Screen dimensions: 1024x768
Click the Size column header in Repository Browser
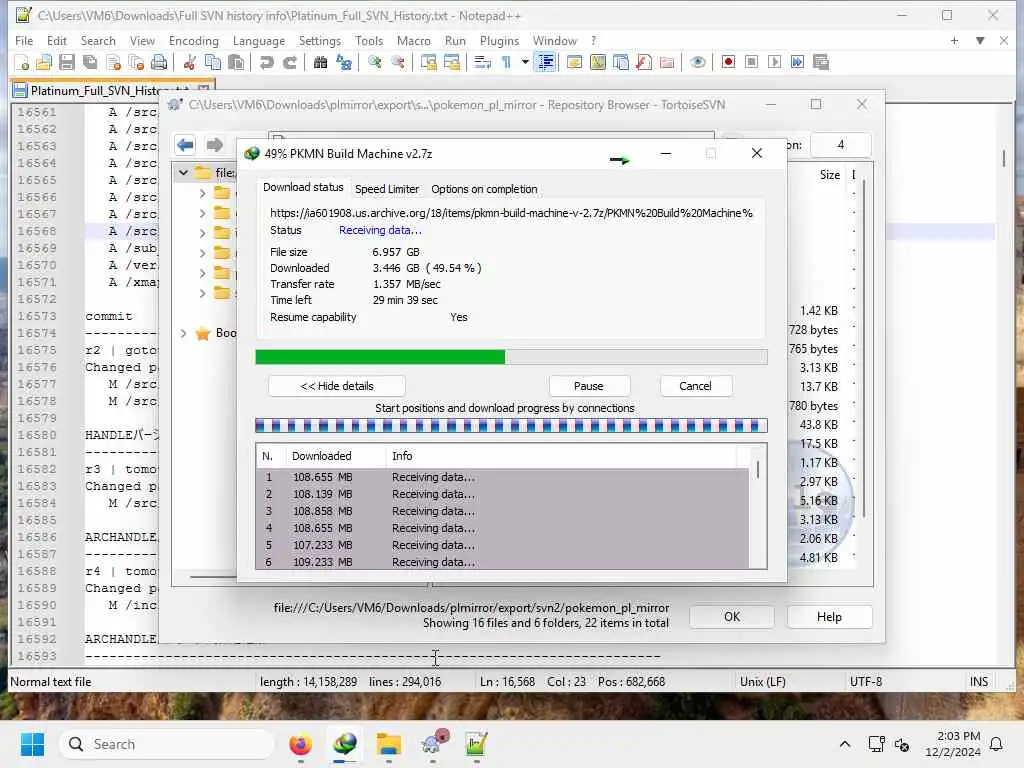coord(829,175)
